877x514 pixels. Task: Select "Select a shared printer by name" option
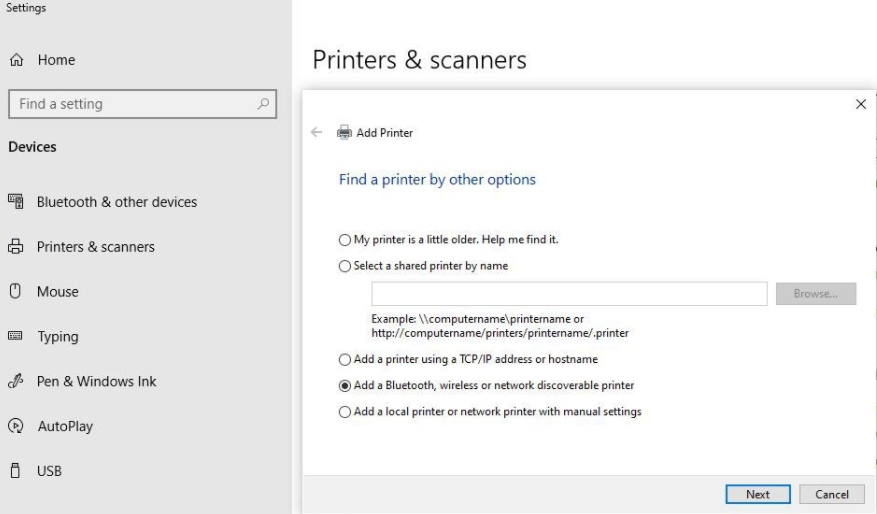pyautogui.click(x=346, y=266)
